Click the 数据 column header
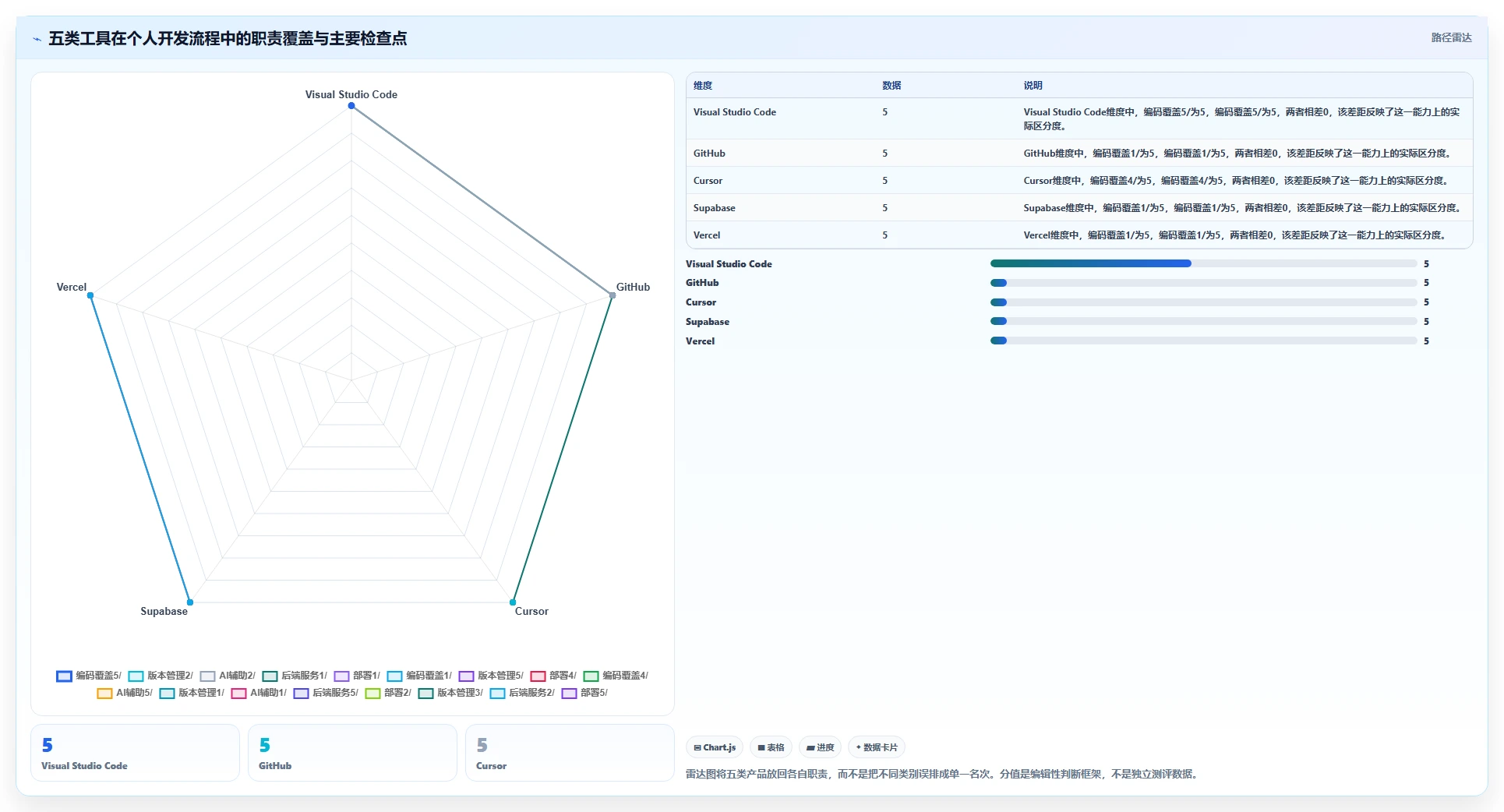1504x812 pixels. pos(891,86)
